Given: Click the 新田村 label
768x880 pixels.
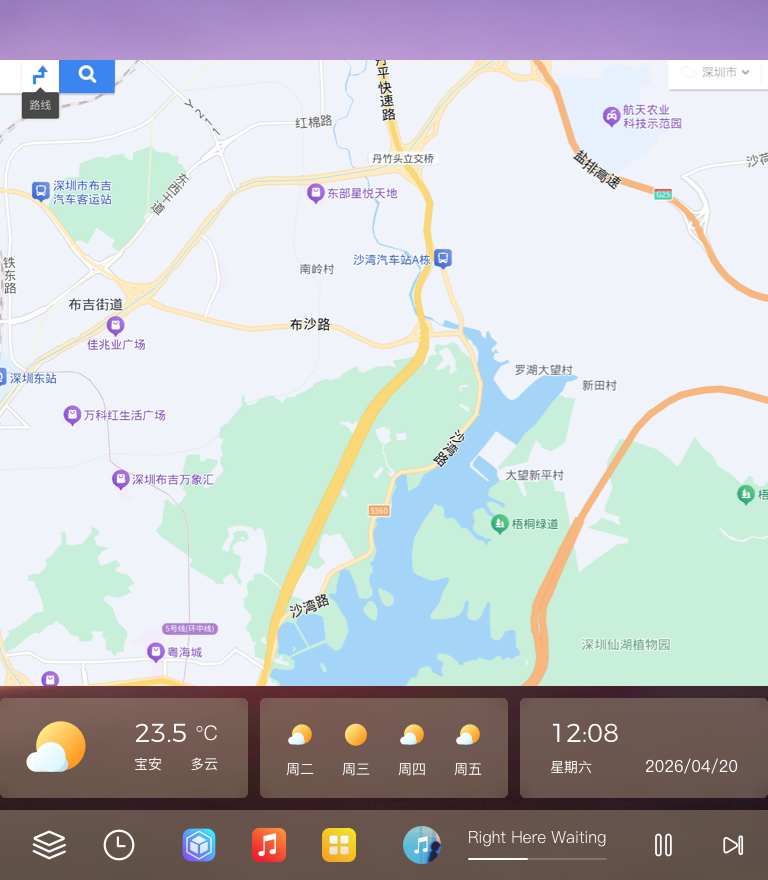Looking at the screenshot, I should point(599,386).
